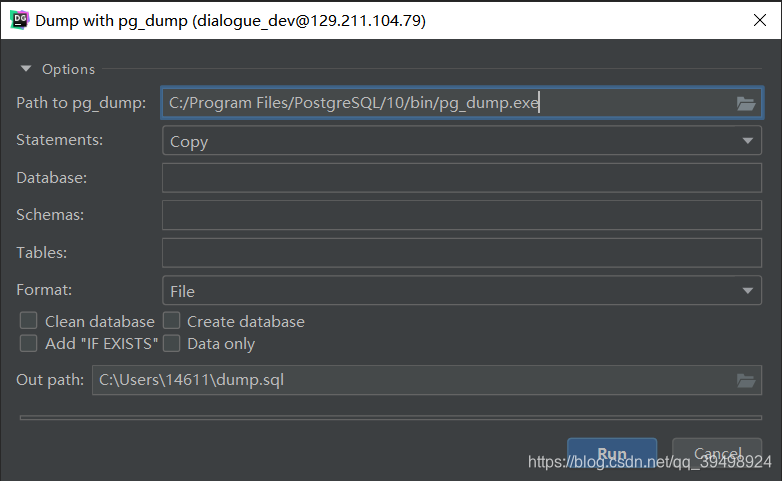
Task: Collapse the Options section triangle
Action: tap(26, 68)
